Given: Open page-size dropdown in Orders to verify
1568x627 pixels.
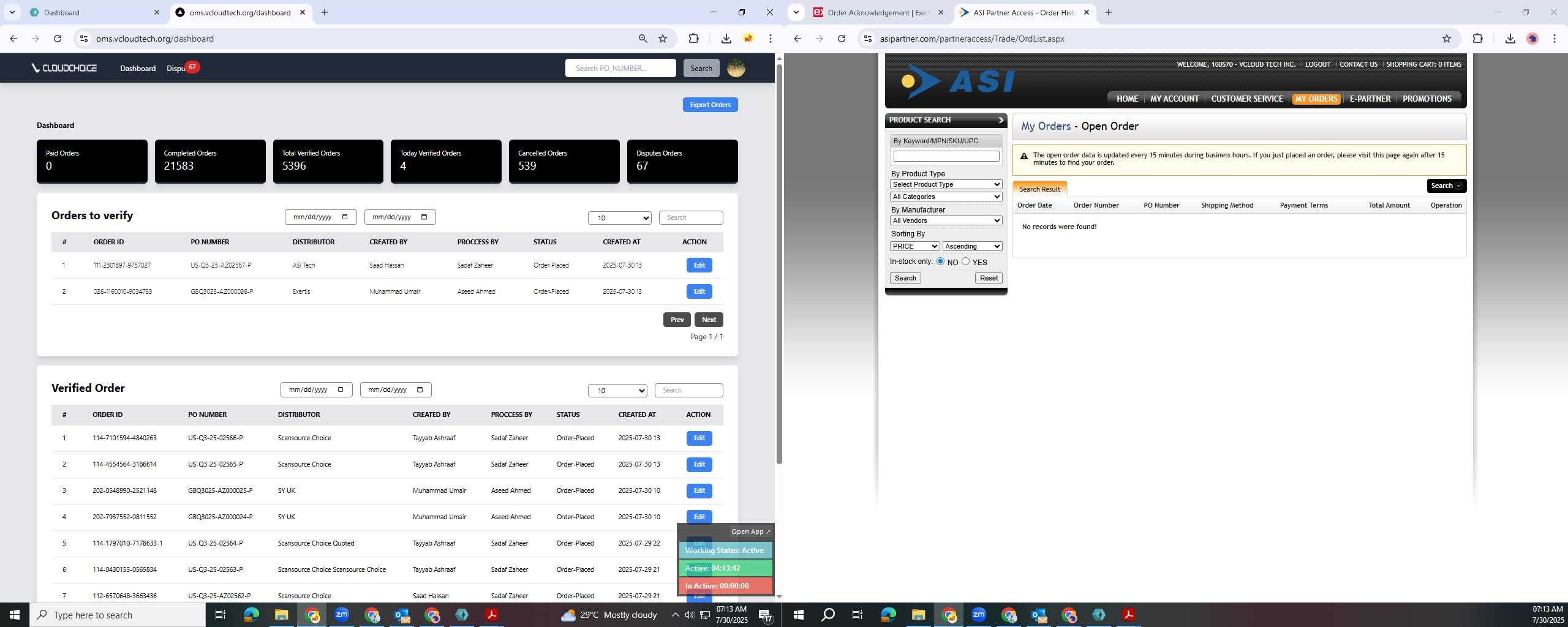Looking at the screenshot, I should tap(619, 218).
